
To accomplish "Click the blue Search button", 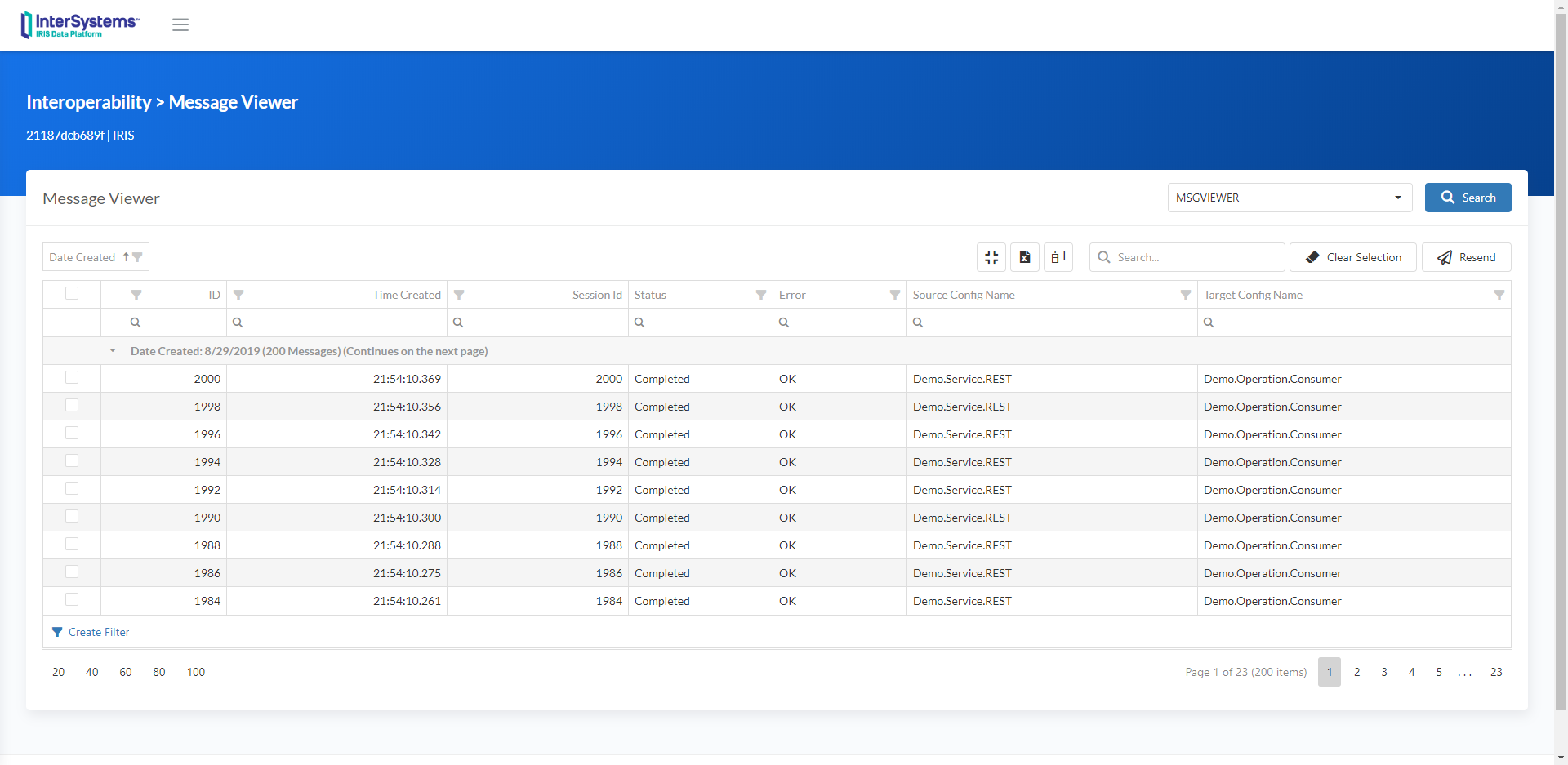I will coord(1468,198).
